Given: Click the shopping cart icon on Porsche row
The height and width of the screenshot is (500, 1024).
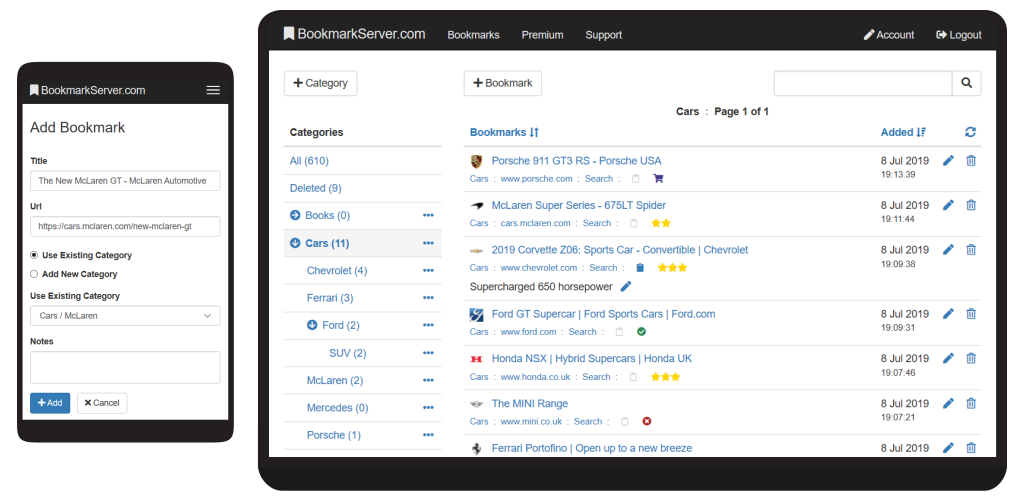Looking at the screenshot, I should [658, 179].
